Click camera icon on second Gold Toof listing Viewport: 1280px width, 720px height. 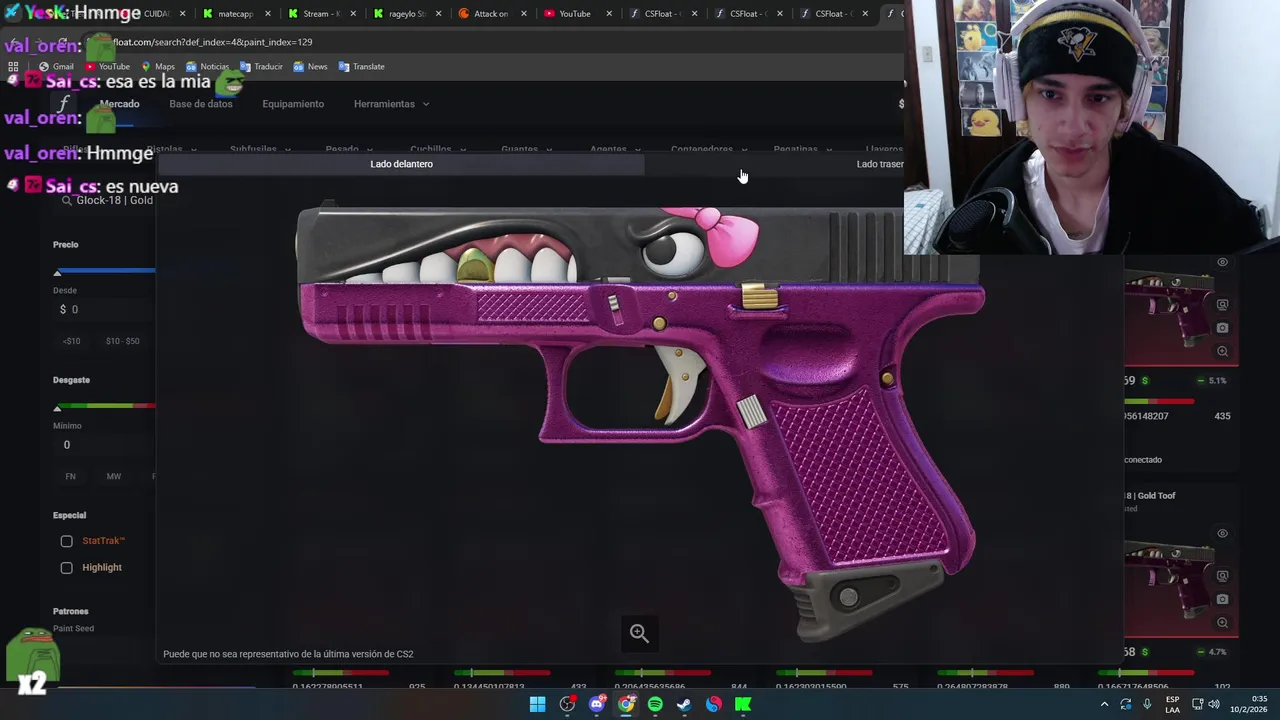click(x=1222, y=599)
